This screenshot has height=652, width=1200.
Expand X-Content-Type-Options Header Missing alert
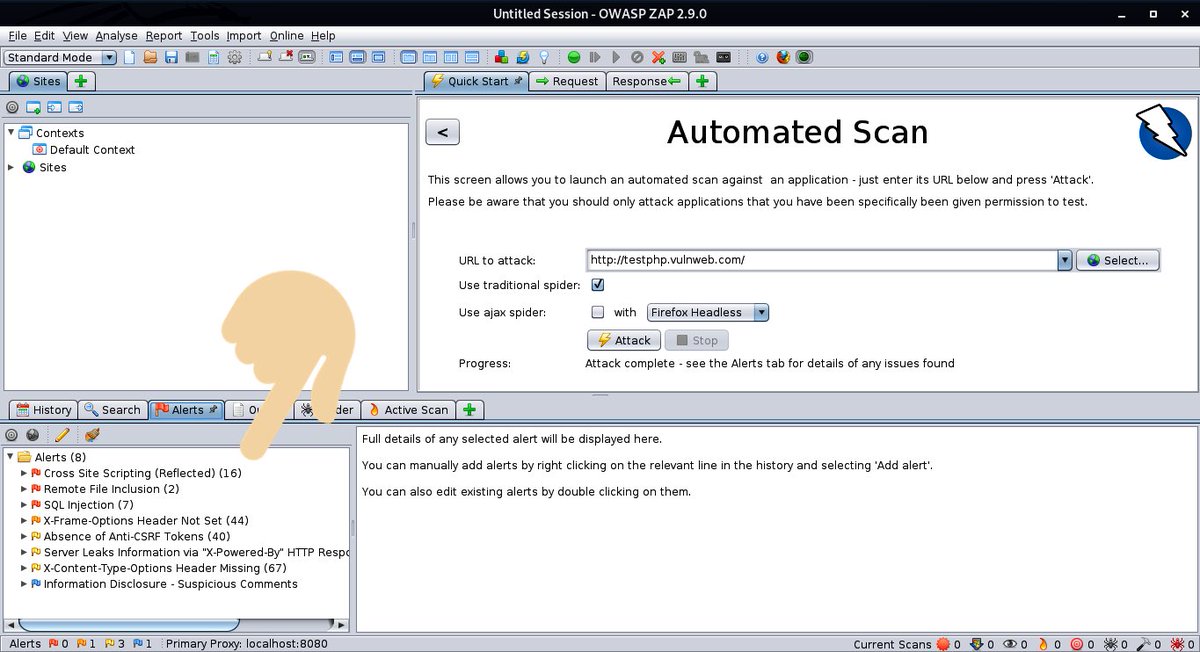[24, 568]
